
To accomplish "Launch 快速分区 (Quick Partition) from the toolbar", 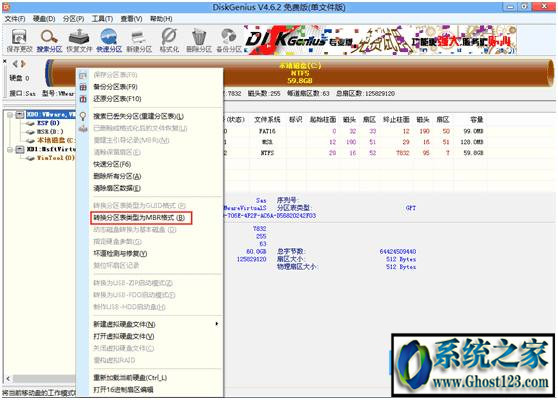I will [109, 40].
